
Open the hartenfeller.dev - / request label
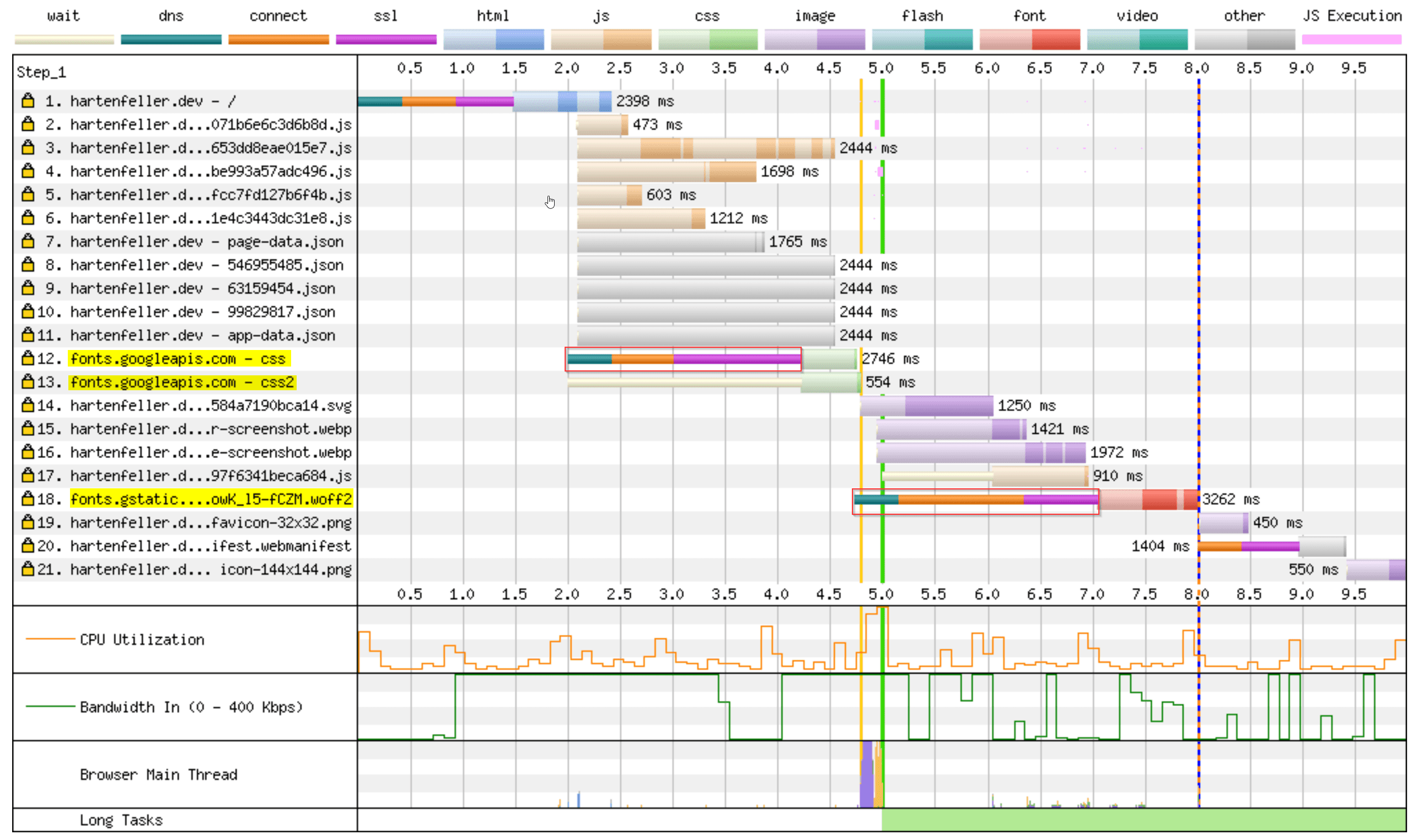point(153,101)
